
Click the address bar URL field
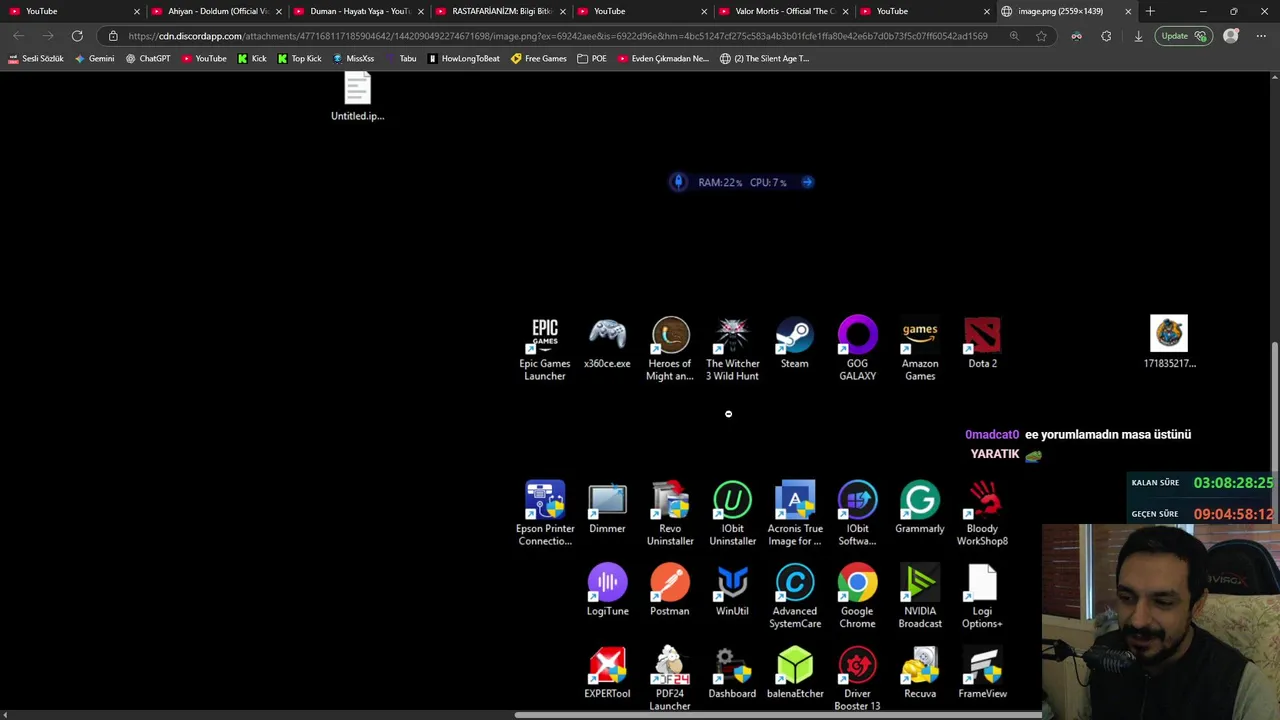pos(558,36)
